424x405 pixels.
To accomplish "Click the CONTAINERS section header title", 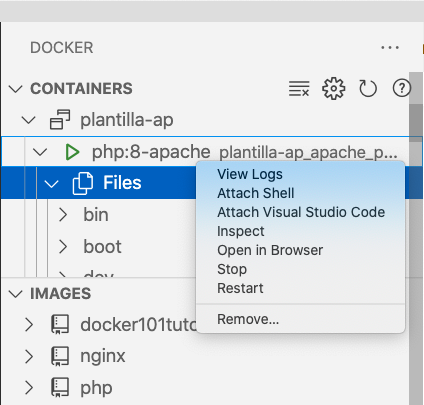I will pos(81,89).
